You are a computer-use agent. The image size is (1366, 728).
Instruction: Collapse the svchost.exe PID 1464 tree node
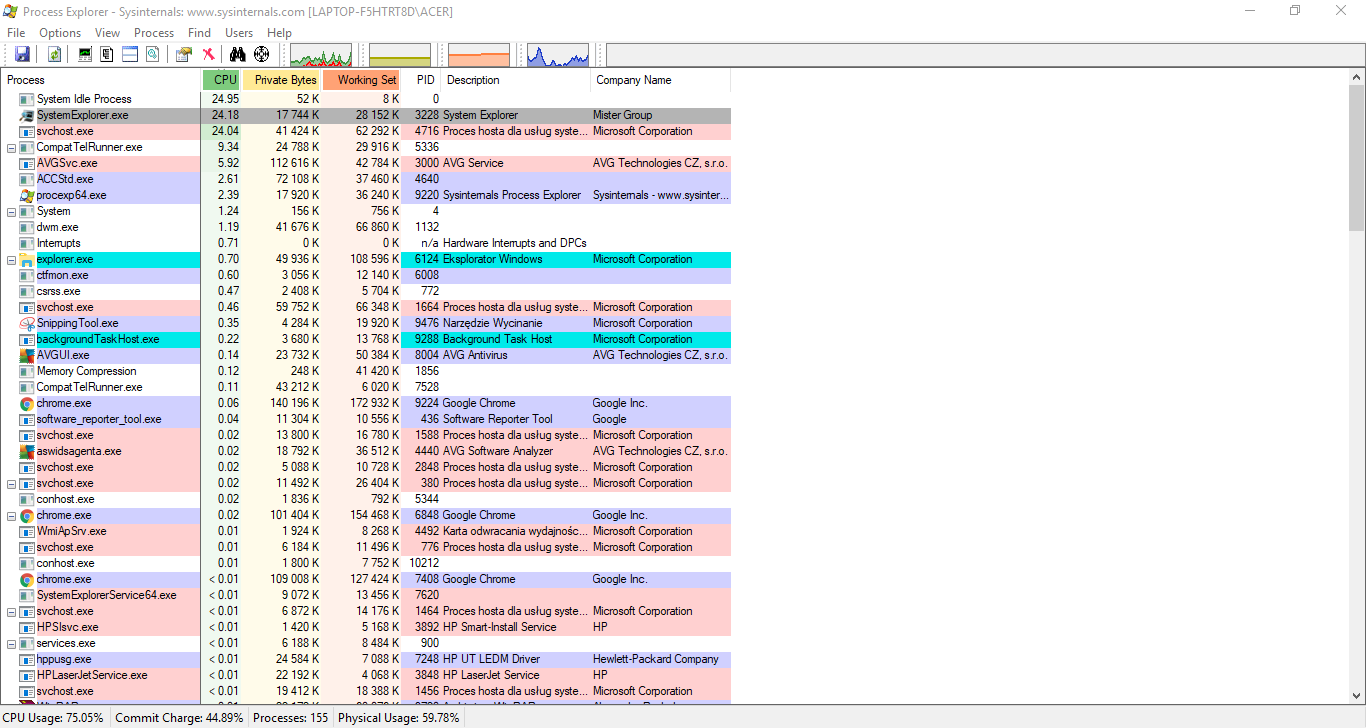[11, 611]
